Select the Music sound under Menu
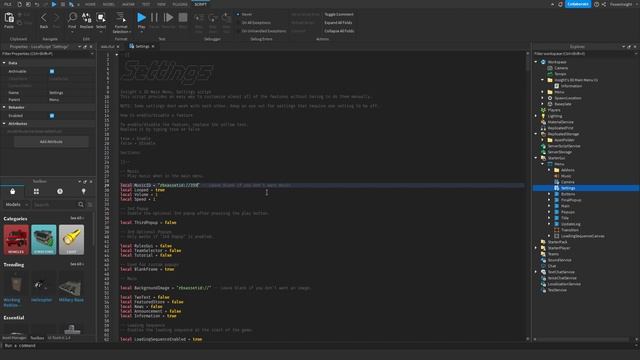640x360 pixels. pos(566,176)
